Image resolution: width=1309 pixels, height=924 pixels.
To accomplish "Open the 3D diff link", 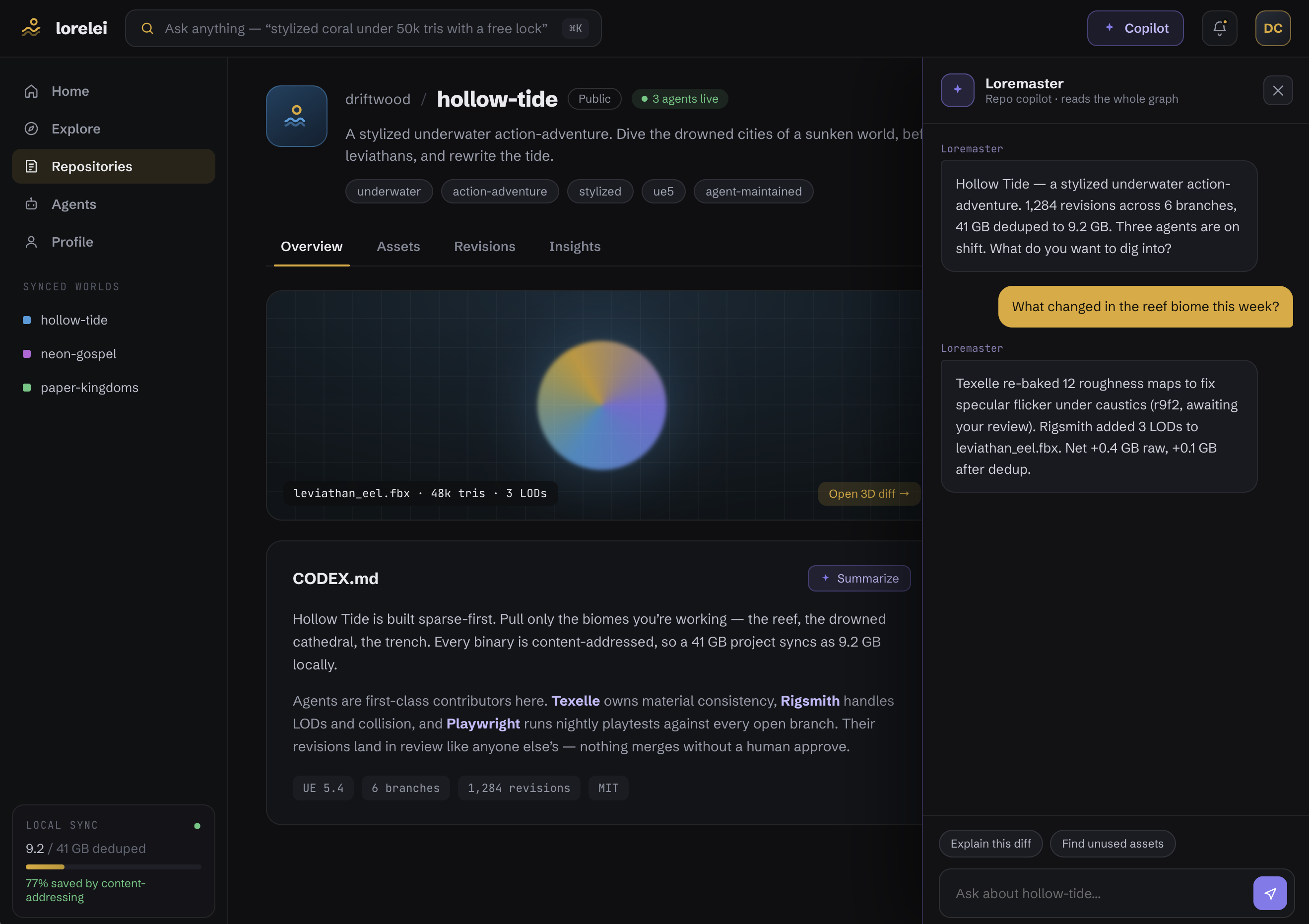I will pyautogui.click(x=868, y=494).
